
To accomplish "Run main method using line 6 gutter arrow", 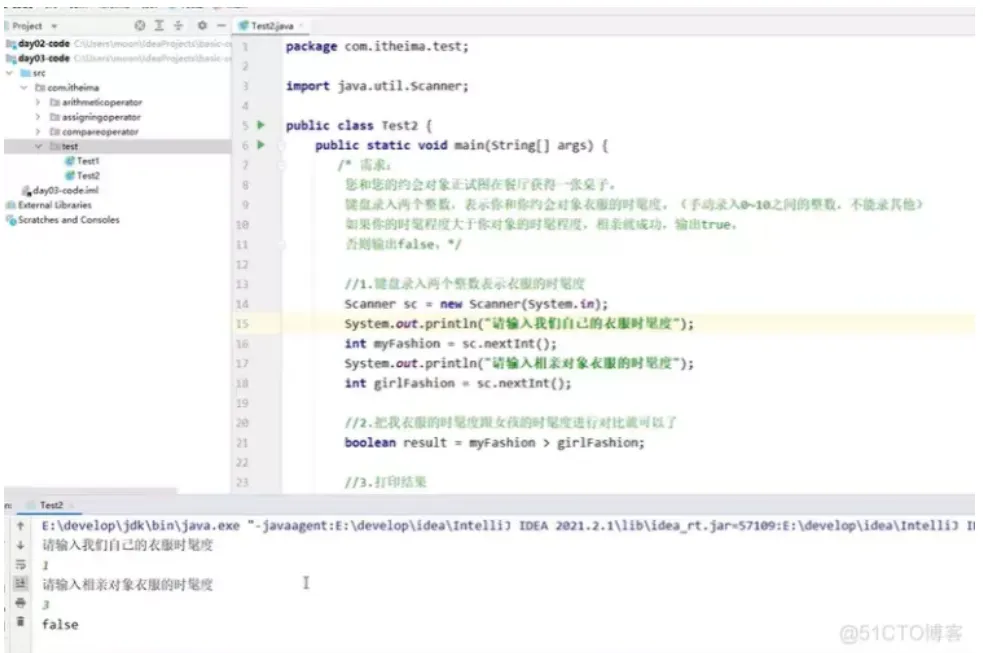I will click(x=261, y=145).
